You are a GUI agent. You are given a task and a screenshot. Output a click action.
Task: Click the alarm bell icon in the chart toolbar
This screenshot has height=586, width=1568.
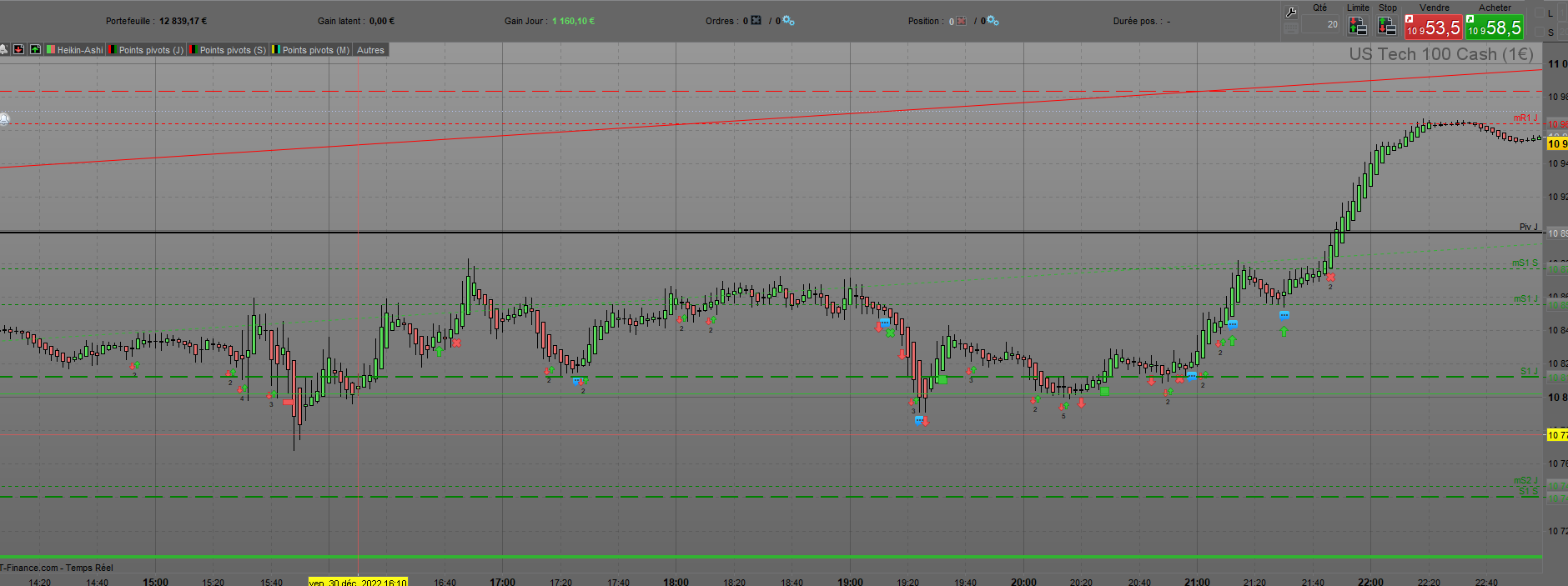(x=3, y=50)
